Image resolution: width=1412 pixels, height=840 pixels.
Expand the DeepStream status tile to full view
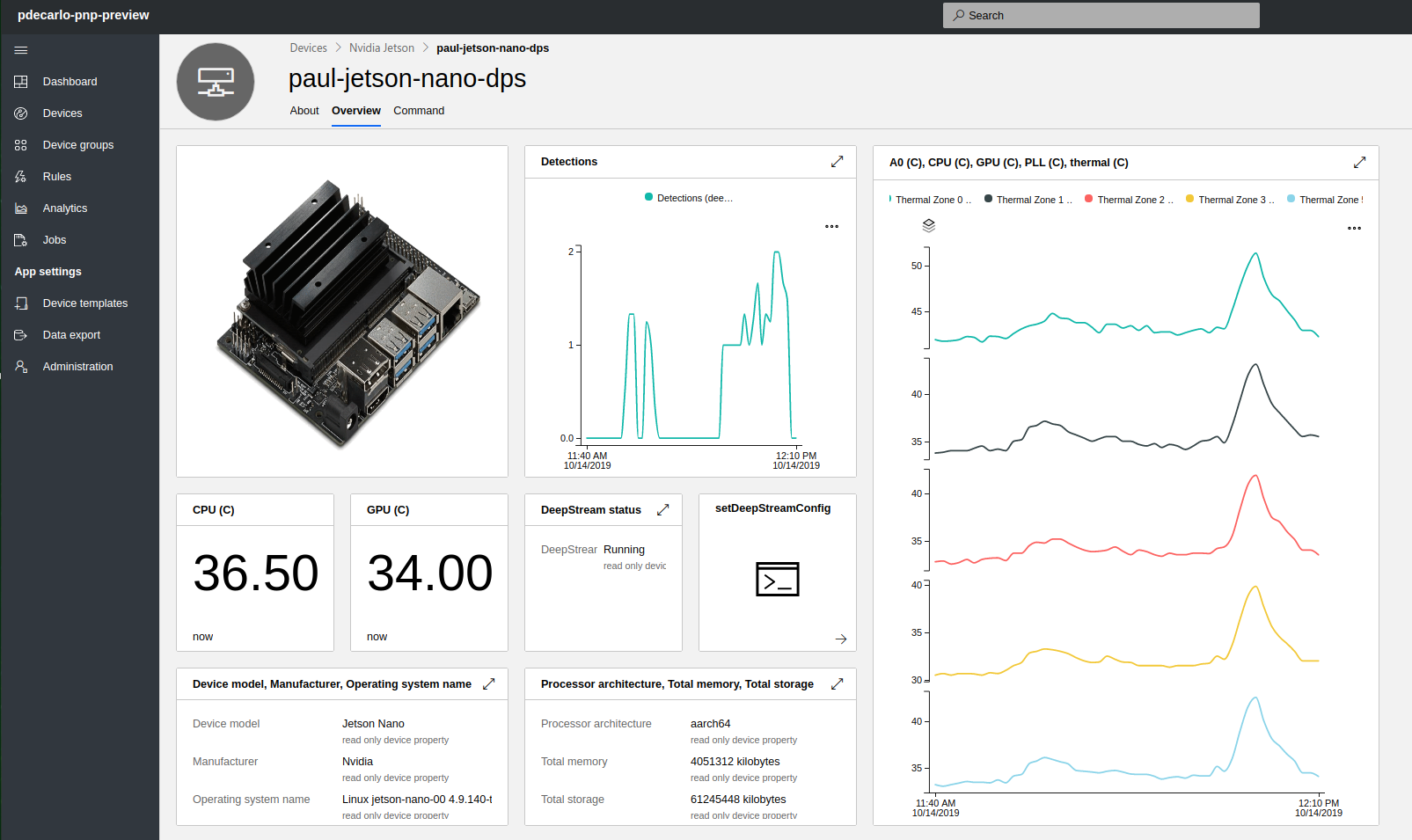663,509
